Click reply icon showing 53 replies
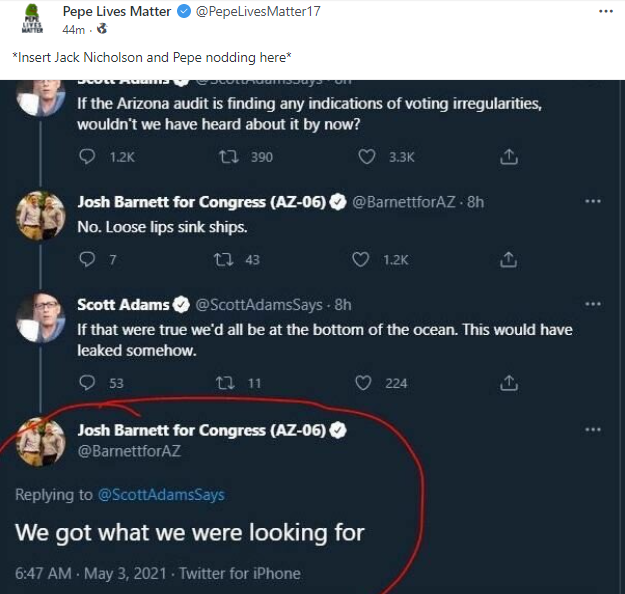Image resolution: width=625 pixels, height=594 pixels. pos(87,383)
